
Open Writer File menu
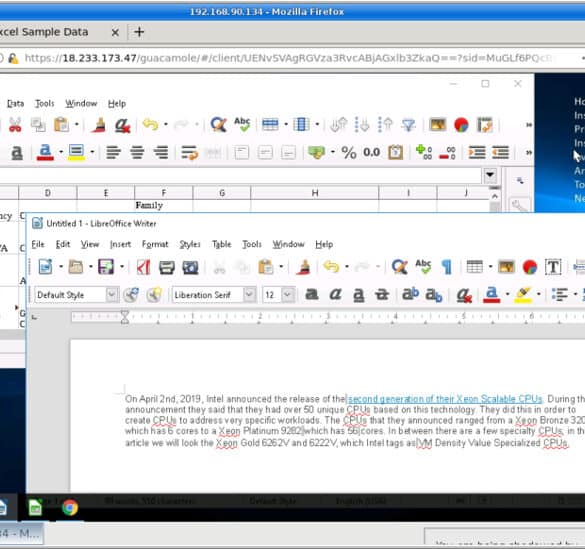38,244
